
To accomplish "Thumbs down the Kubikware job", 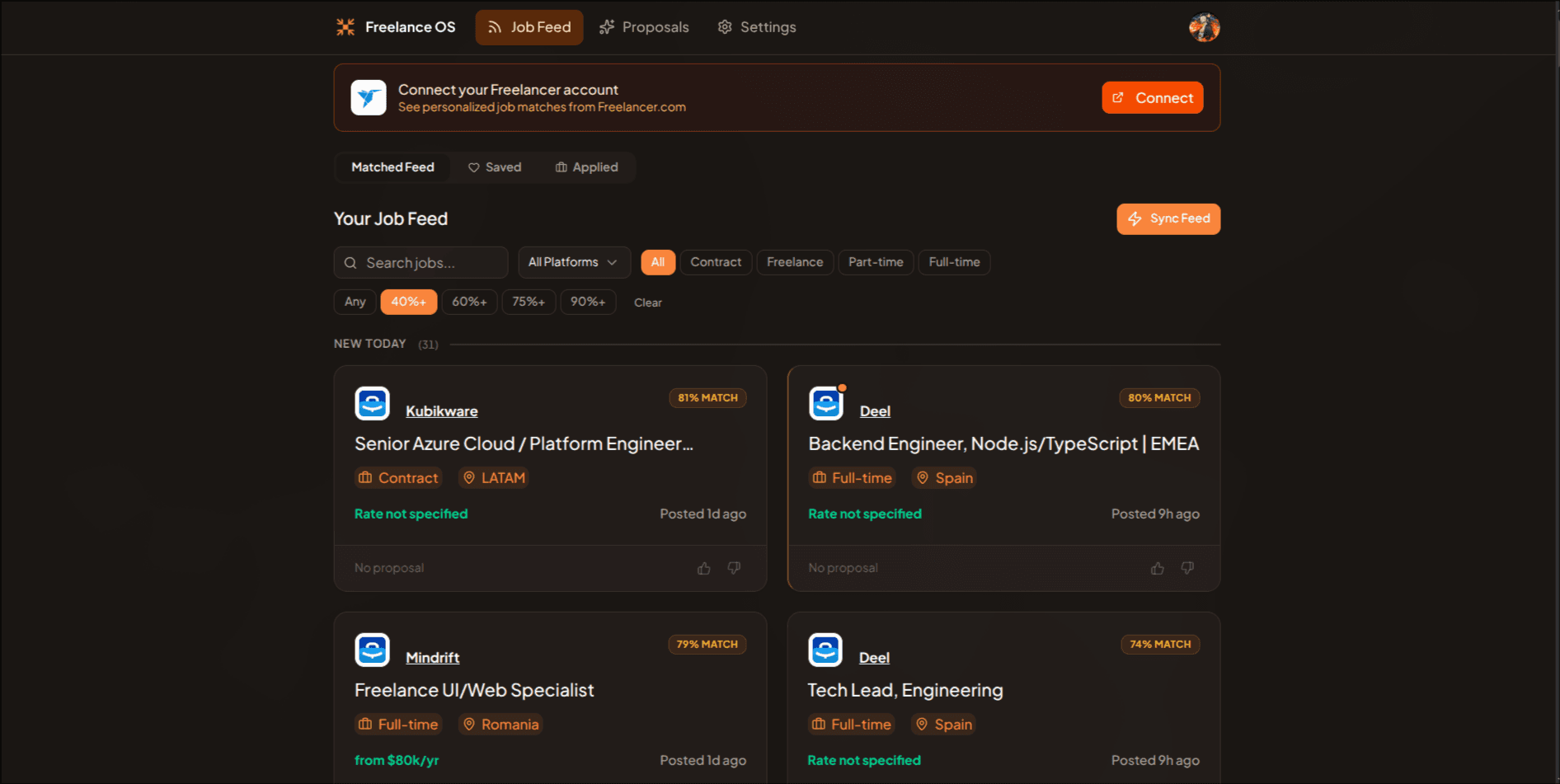I will click(x=734, y=568).
